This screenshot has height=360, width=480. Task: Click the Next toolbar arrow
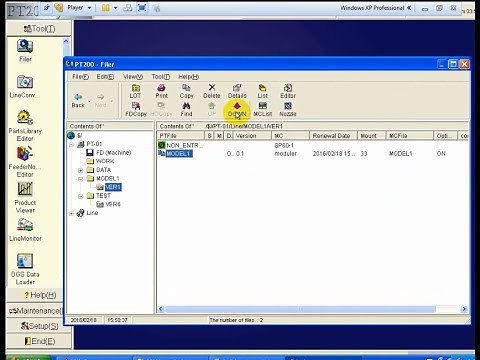(100, 100)
